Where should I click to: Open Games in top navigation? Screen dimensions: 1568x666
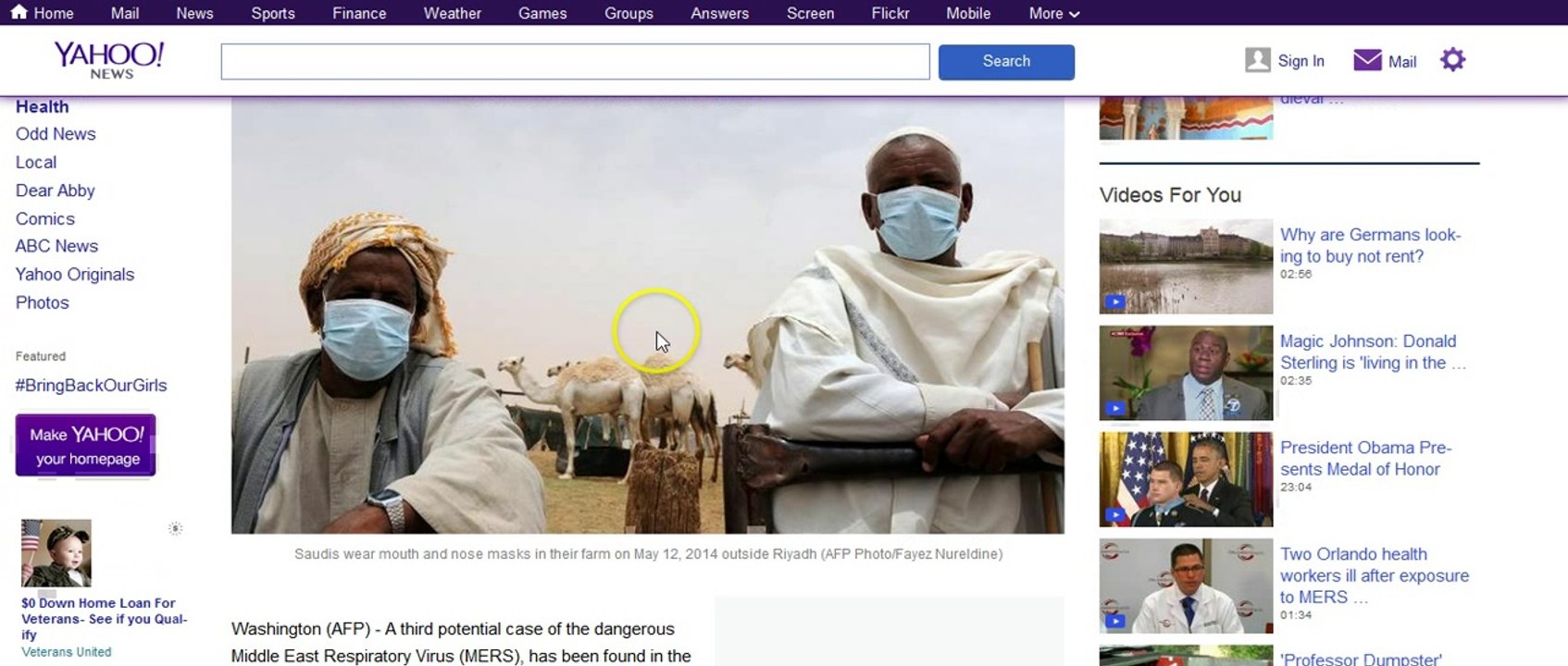tap(542, 13)
